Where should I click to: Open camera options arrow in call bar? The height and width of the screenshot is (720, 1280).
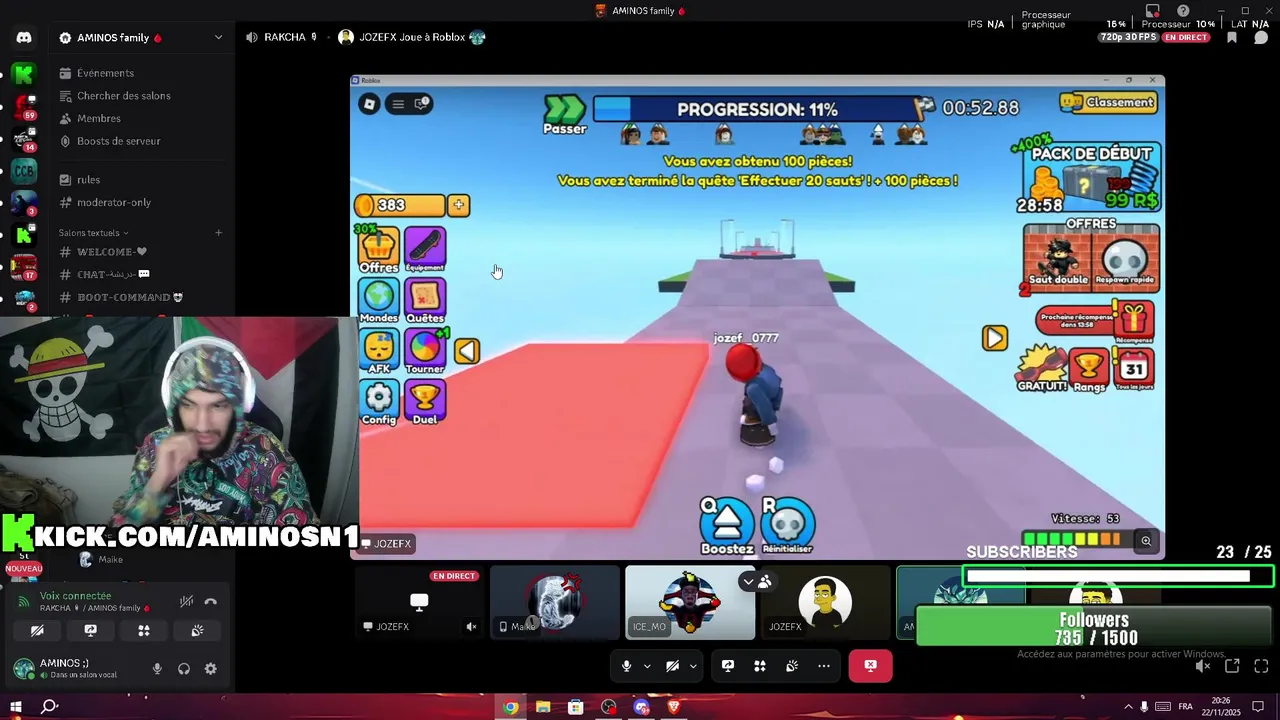coord(693,666)
